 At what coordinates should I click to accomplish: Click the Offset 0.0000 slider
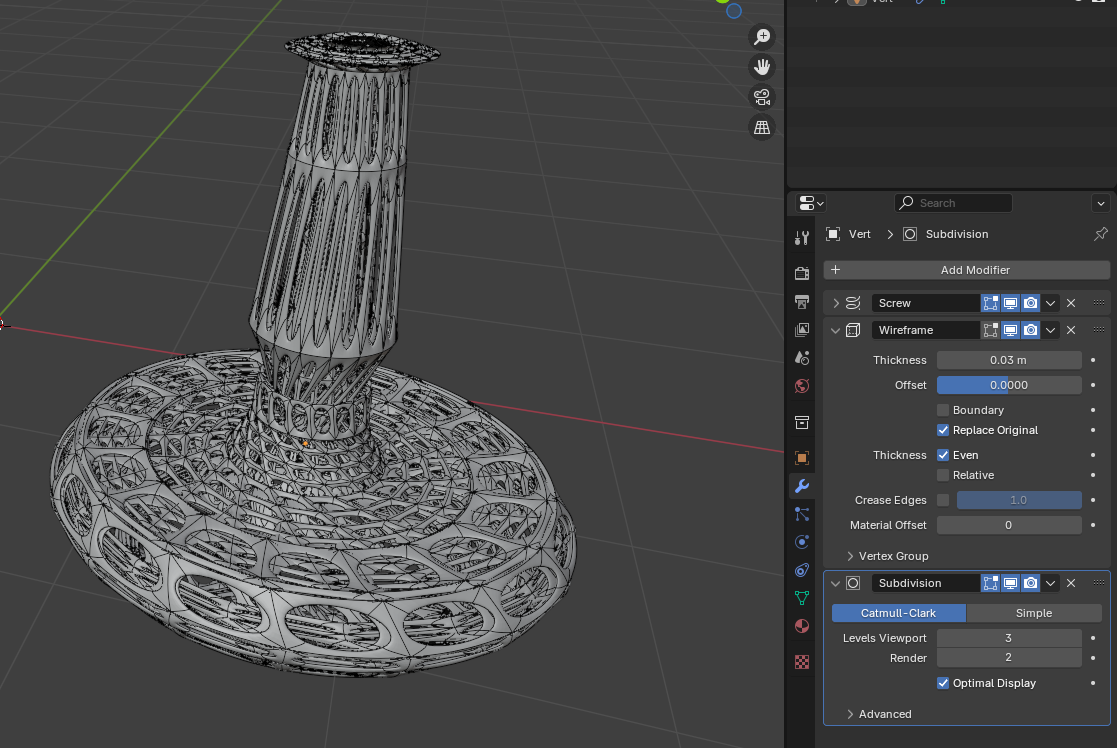tap(1009, 385)
